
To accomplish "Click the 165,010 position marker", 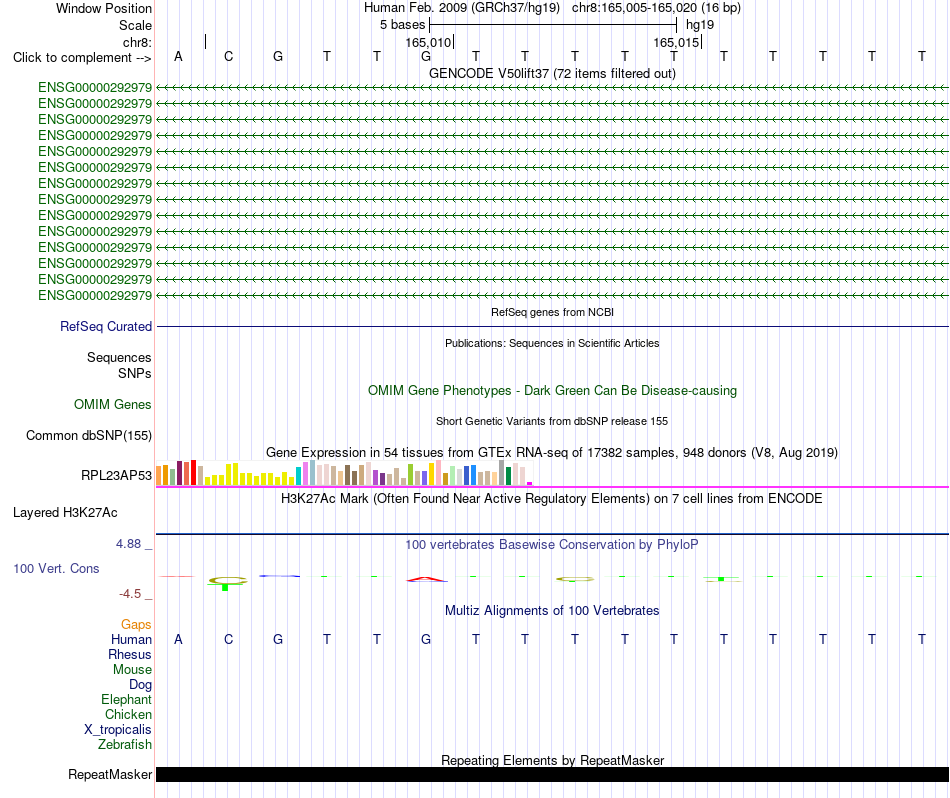I will tap(428, 42).
